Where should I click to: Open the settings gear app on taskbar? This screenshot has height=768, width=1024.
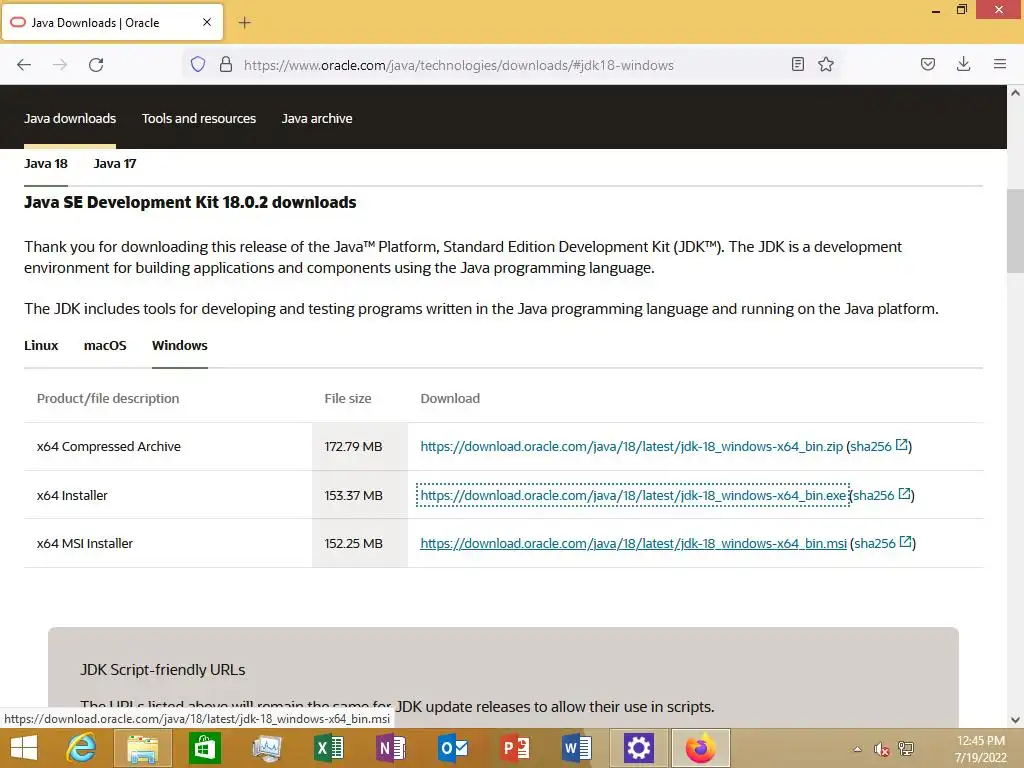click(x=638, y=748)
